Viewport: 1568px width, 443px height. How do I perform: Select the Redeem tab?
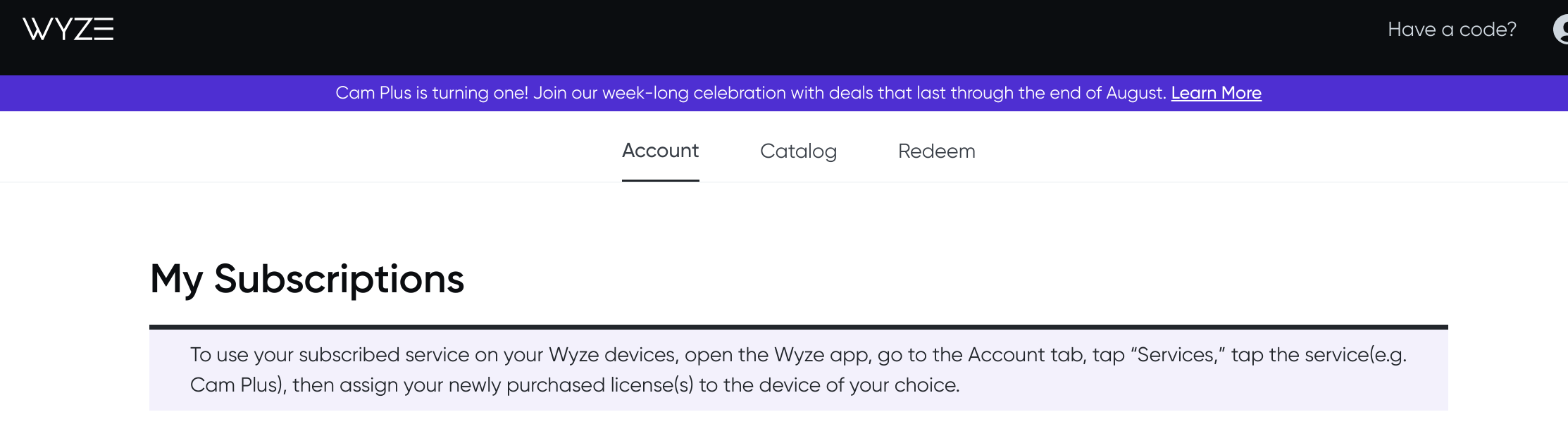click(936, 151)
